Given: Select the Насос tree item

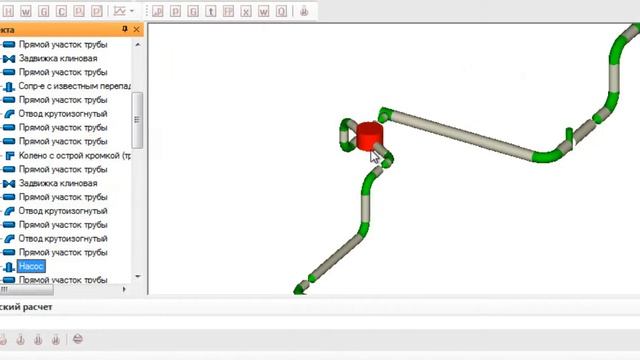Looking at the screenshot, I should pyautogui.click(x=31, y=267).
